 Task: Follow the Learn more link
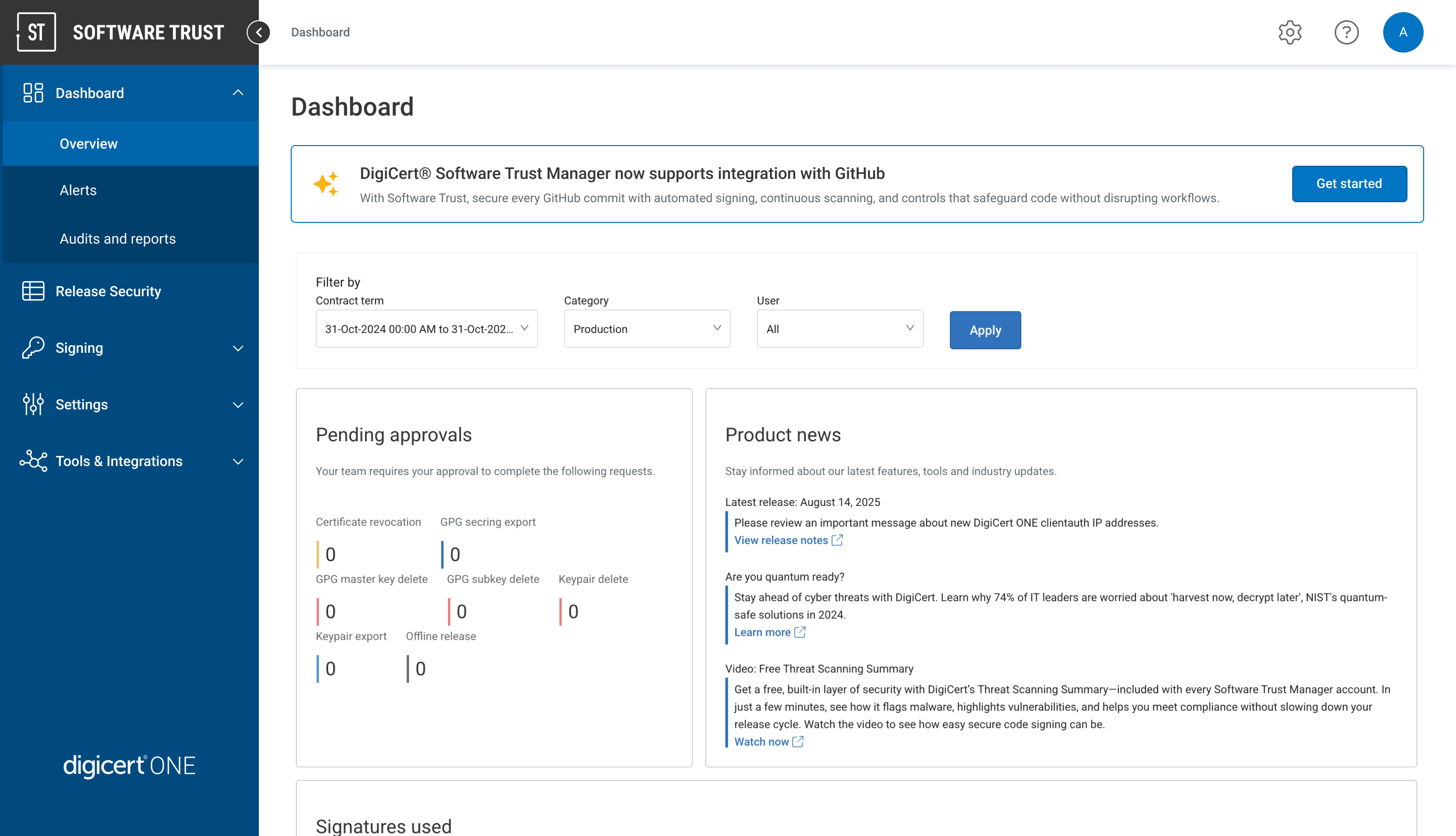point(762,632)
